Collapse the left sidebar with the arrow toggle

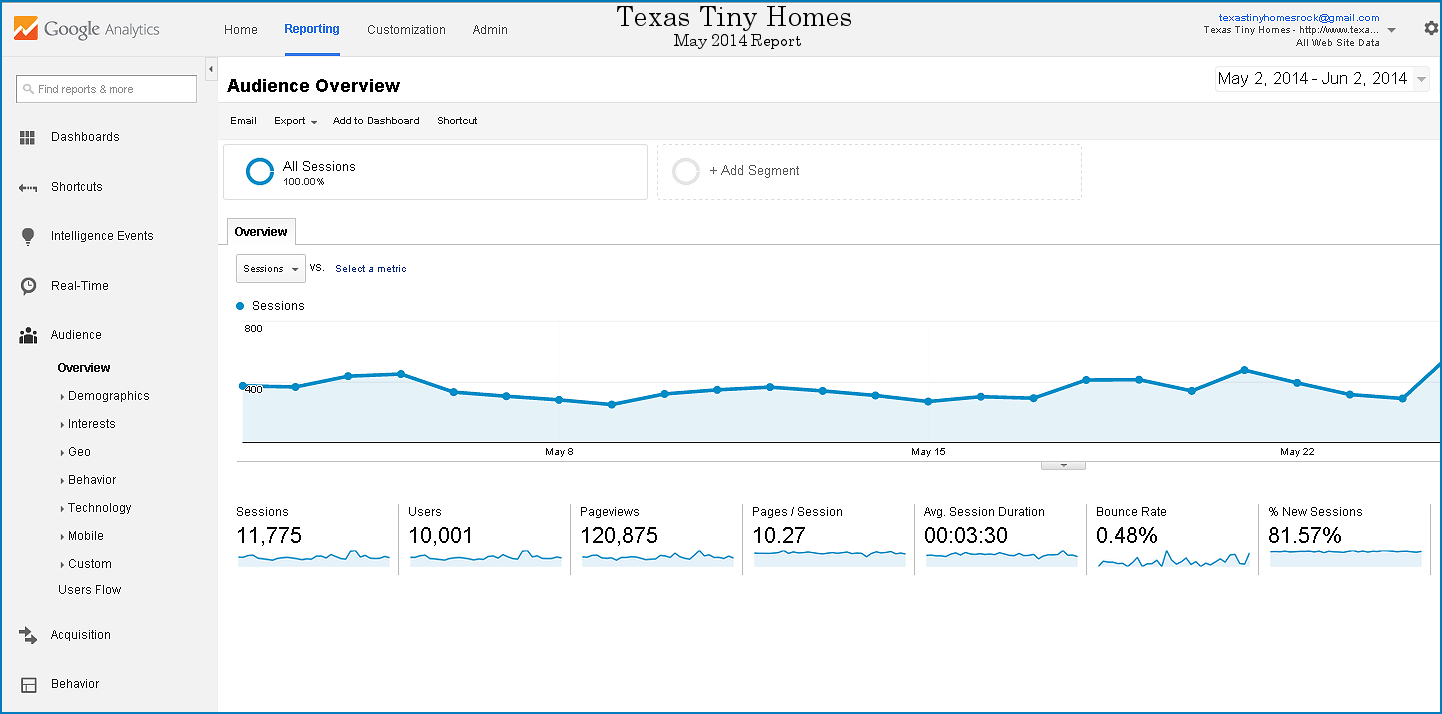[210, 68]
